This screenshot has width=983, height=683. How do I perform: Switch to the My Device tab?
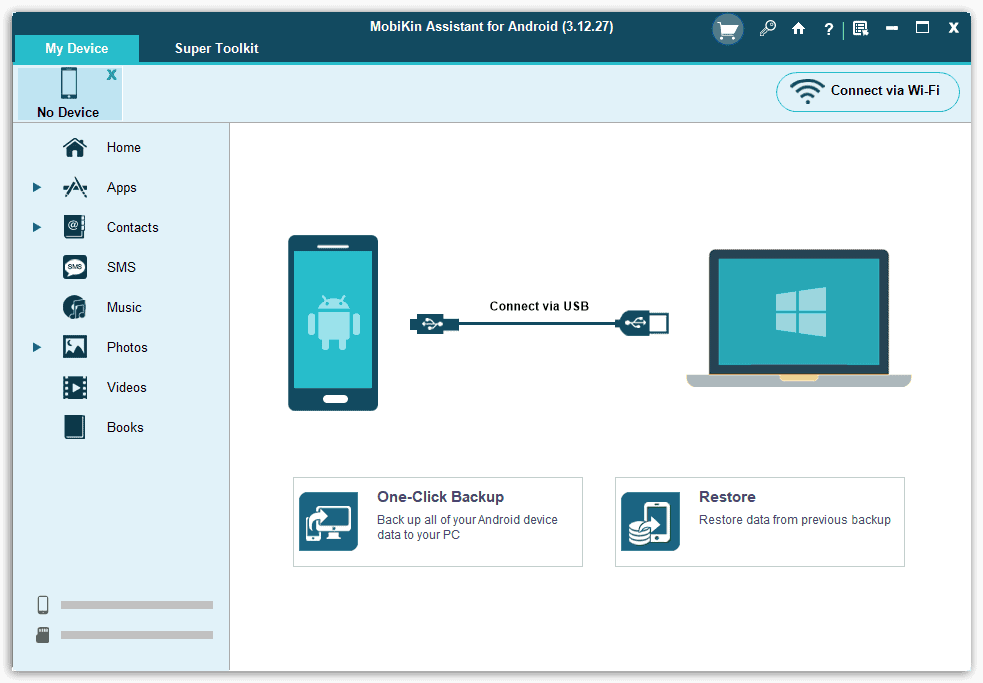pyautogui.click(x=76, y=48)
